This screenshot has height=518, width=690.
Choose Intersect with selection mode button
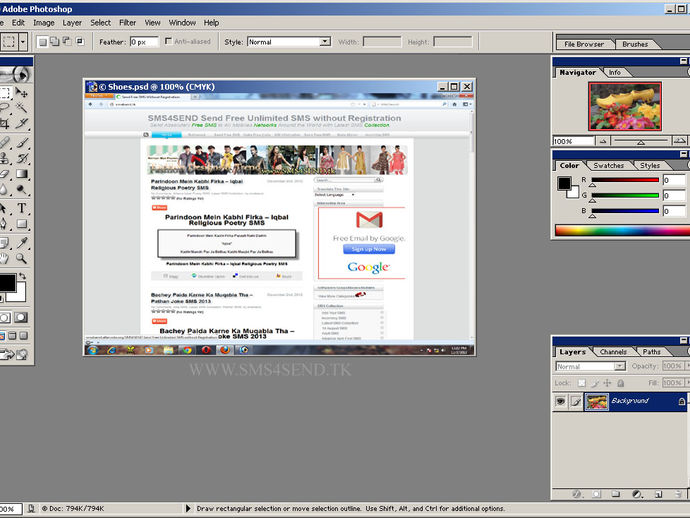[80, 41]
